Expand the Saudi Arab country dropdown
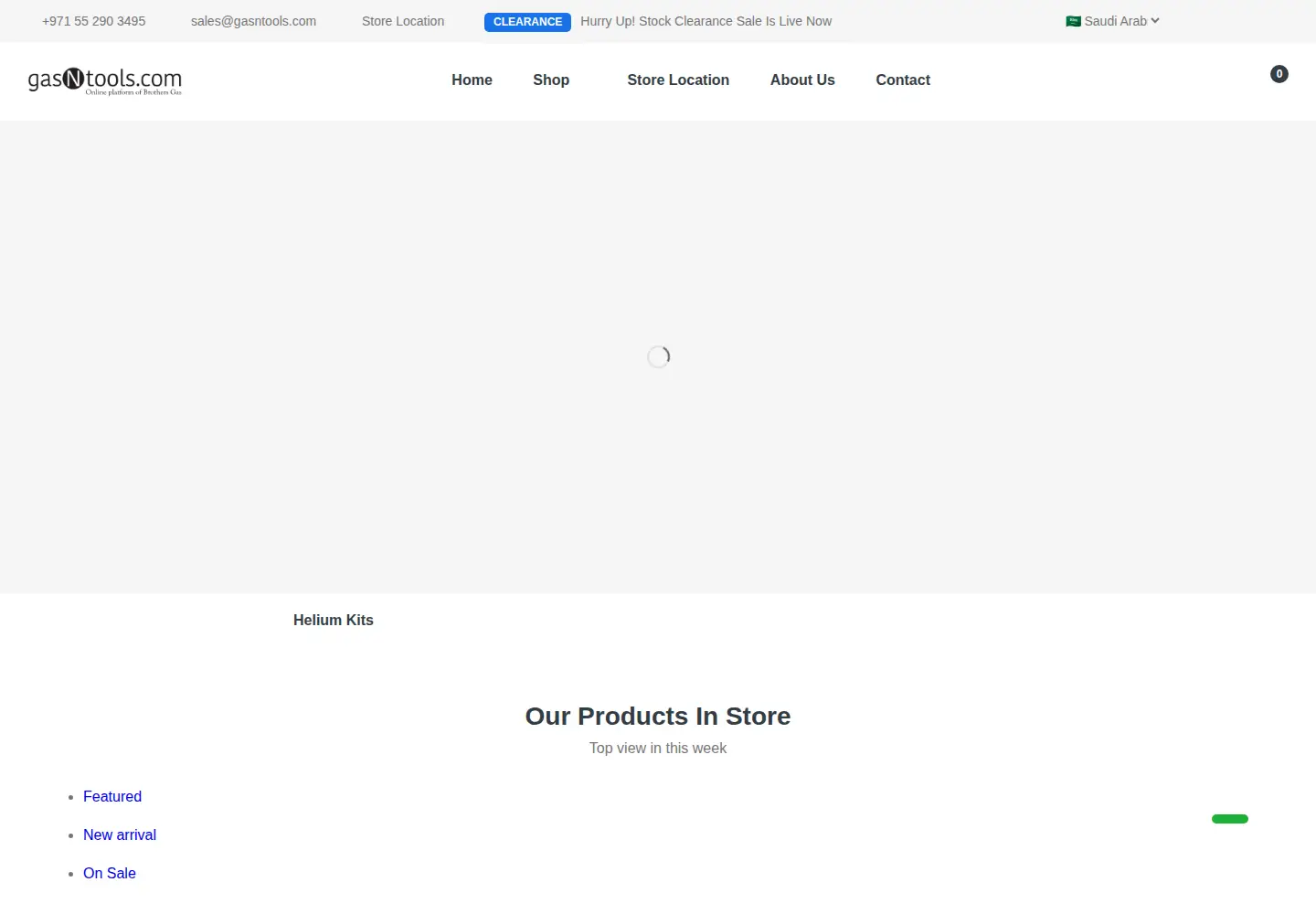Image resolution: width=1316 pixels, height=914 pixels. (x=1112, y=21)
